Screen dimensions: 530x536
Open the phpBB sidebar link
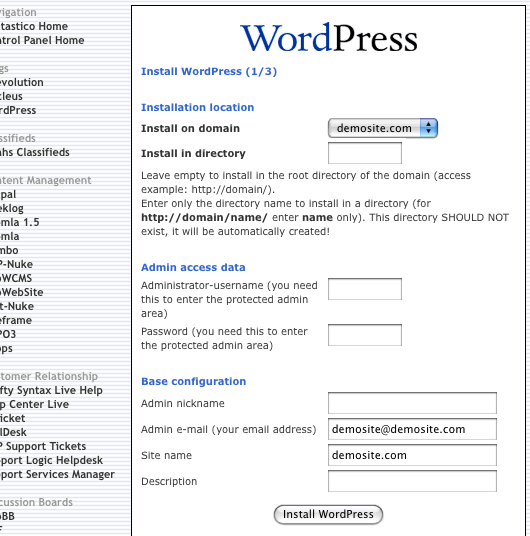[x=7, y=516]
